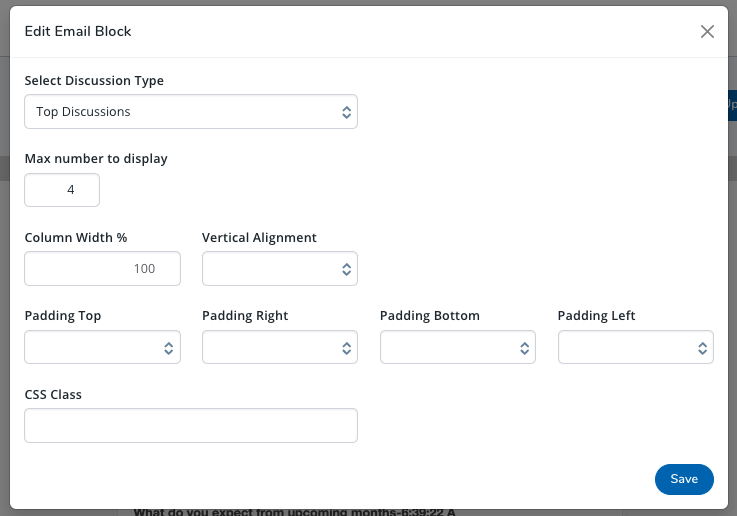This screenshot has width=737, height=516.
Task: Click the CSS Class label
Action: point(53,394)
